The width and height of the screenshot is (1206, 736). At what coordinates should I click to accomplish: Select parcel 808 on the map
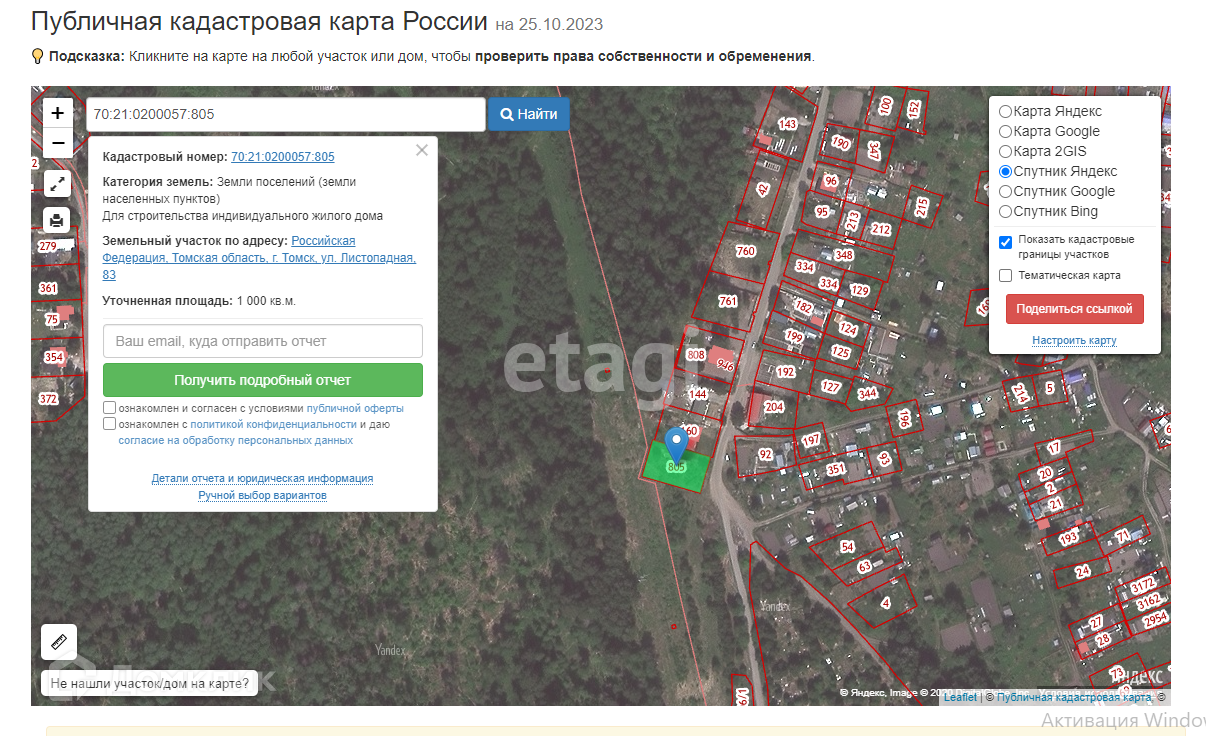click(696, 354)
